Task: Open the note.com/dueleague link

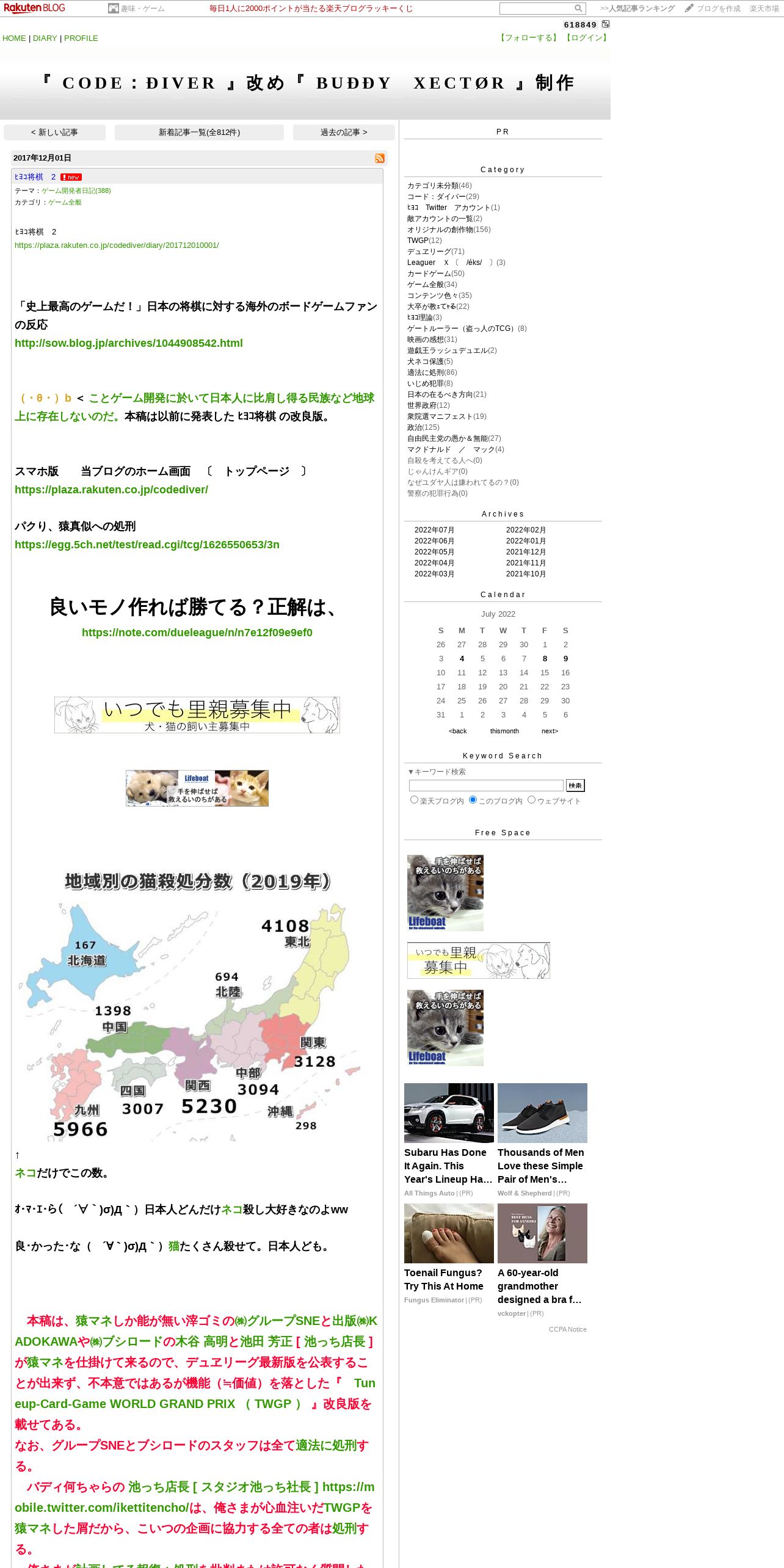Action: 197,633
